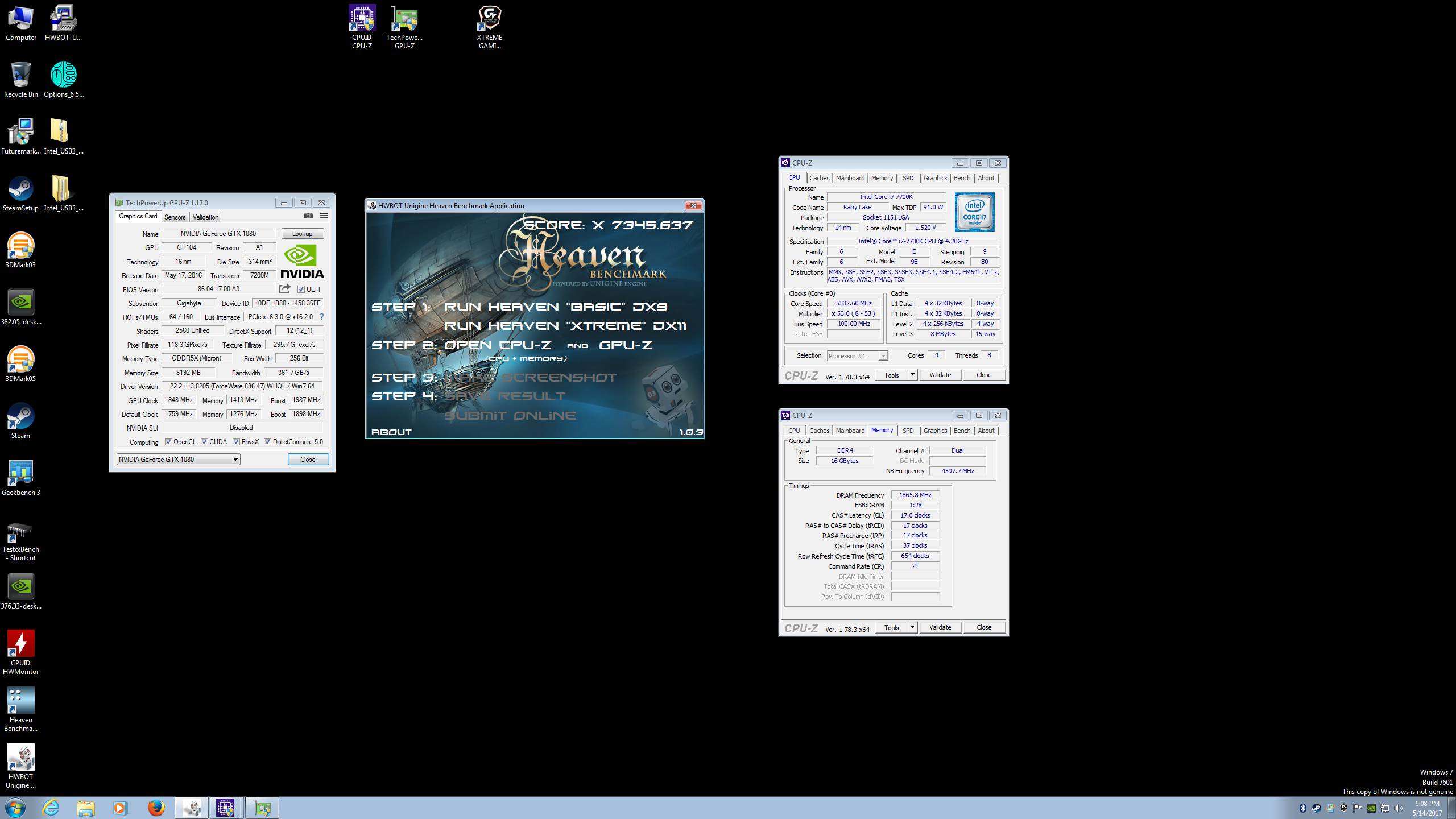Click the GPU-Z screenshot camera icon
Viewport: 1456px width, 819px height.
(x=308, y=216)
